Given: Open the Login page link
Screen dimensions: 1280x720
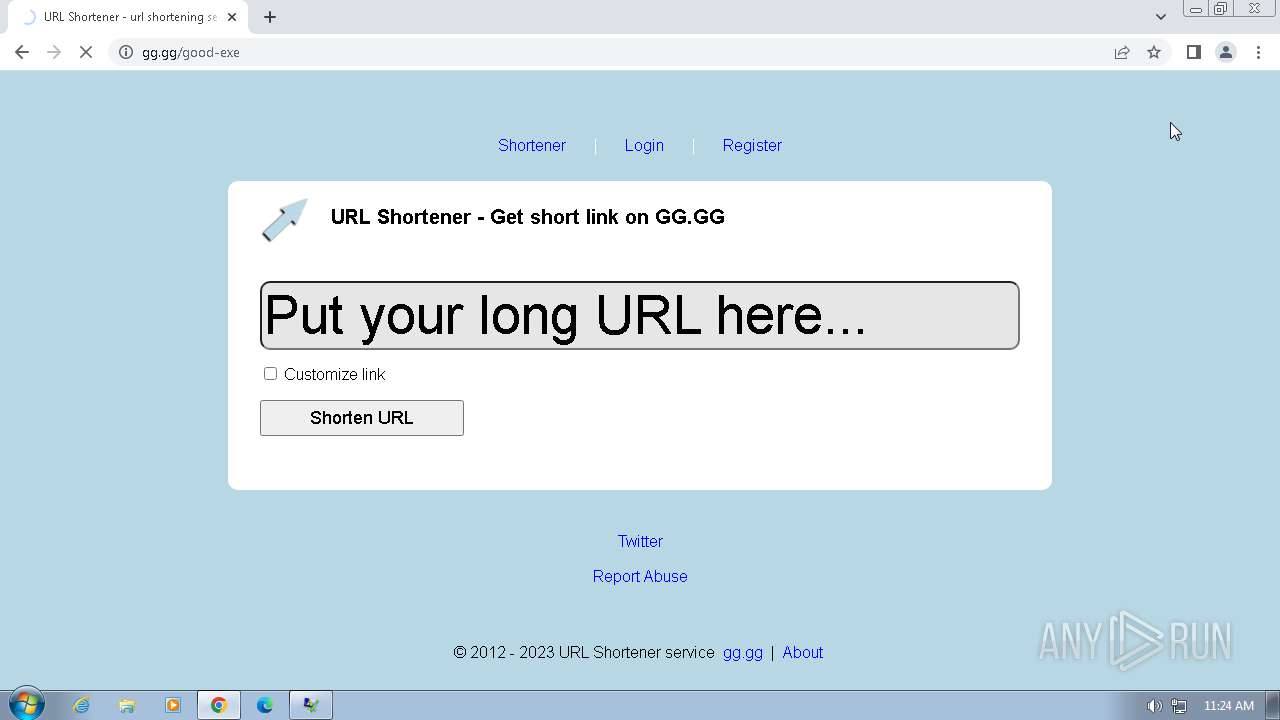Looking at the screenshot, I should click(x=644, y=145).
